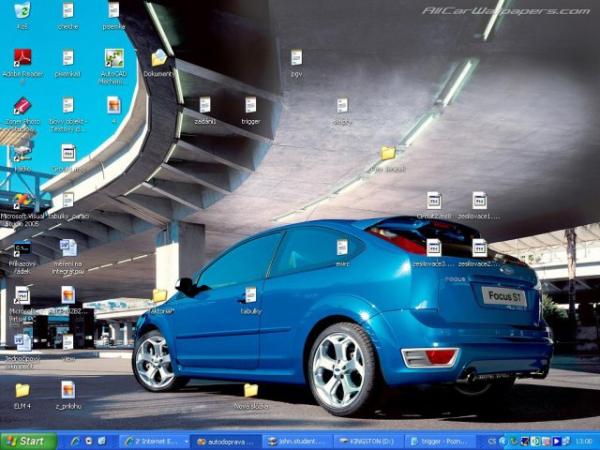Open the AutoCAD Mechanical desktop shortcut

[114, 58]
